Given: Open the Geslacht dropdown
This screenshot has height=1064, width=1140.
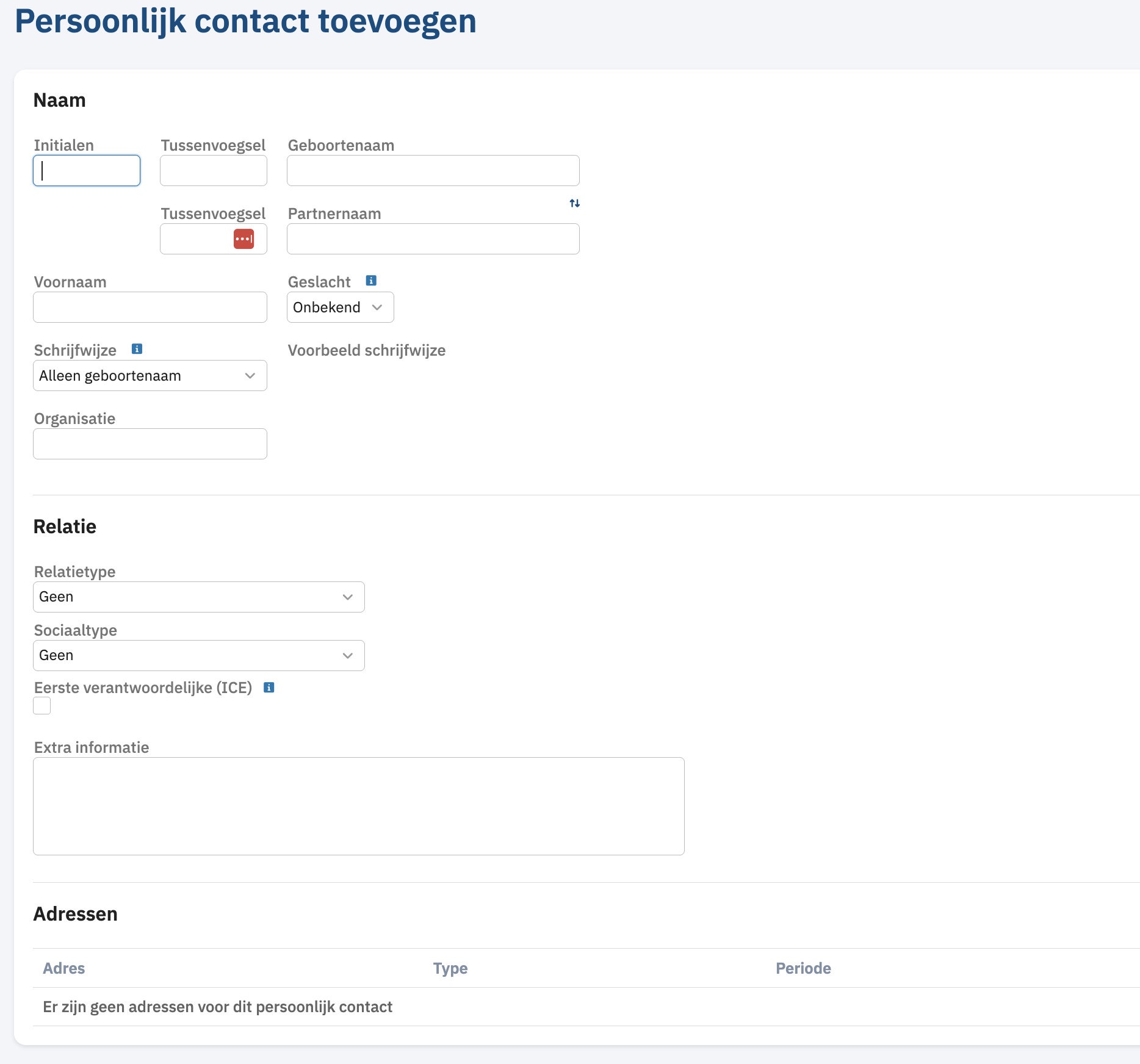Looking at the screenshot, I should [x=340, y=307].
